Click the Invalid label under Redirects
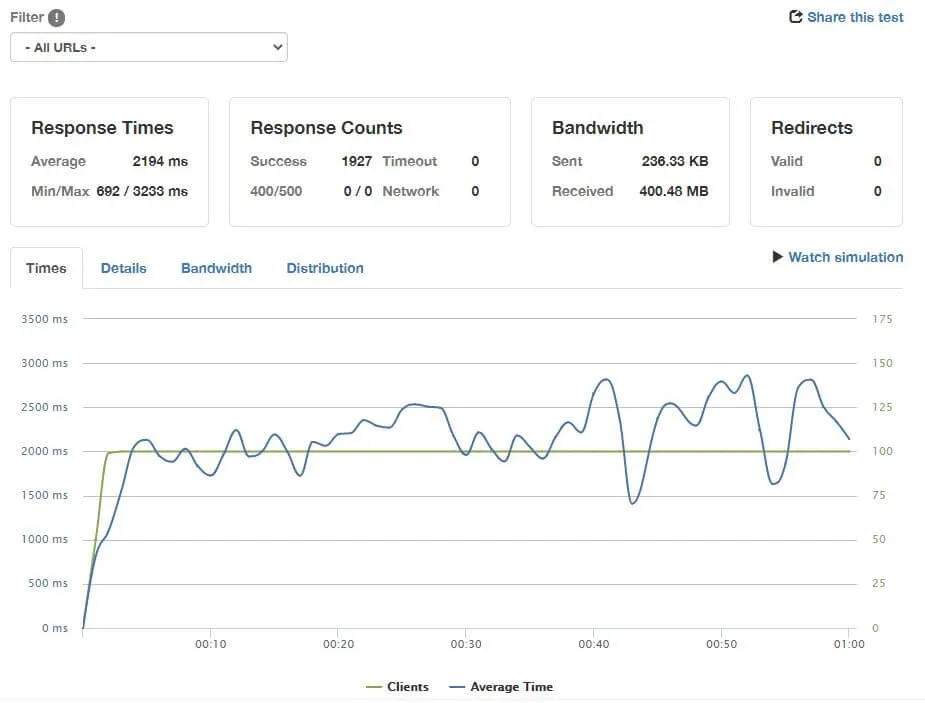Viewport: 925px width, 703px height. coord(792,191)
